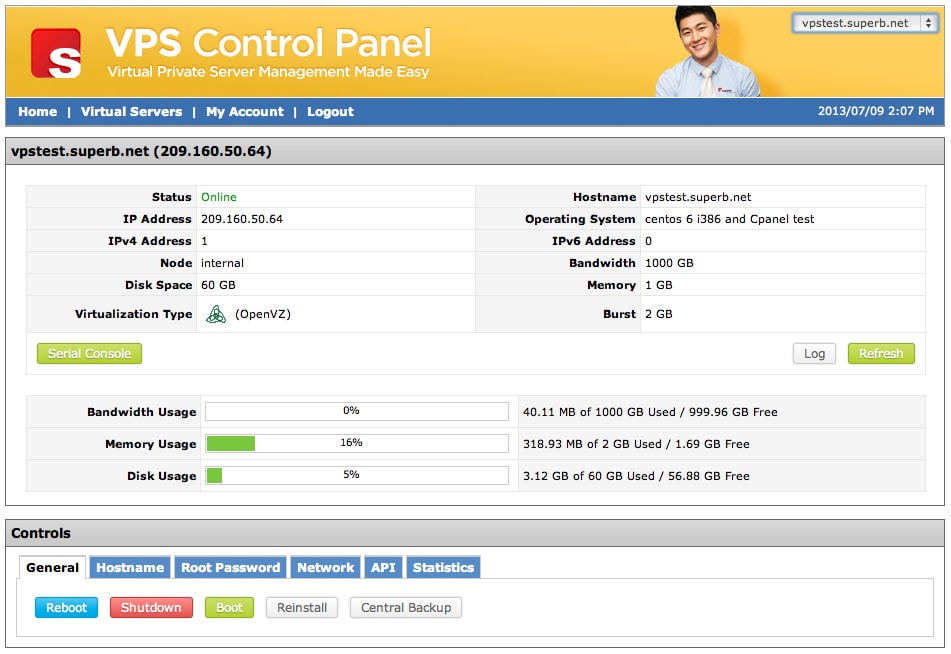951x654 pixels.
Task: Click the Node value 'internal'
Action: point(223,263)
